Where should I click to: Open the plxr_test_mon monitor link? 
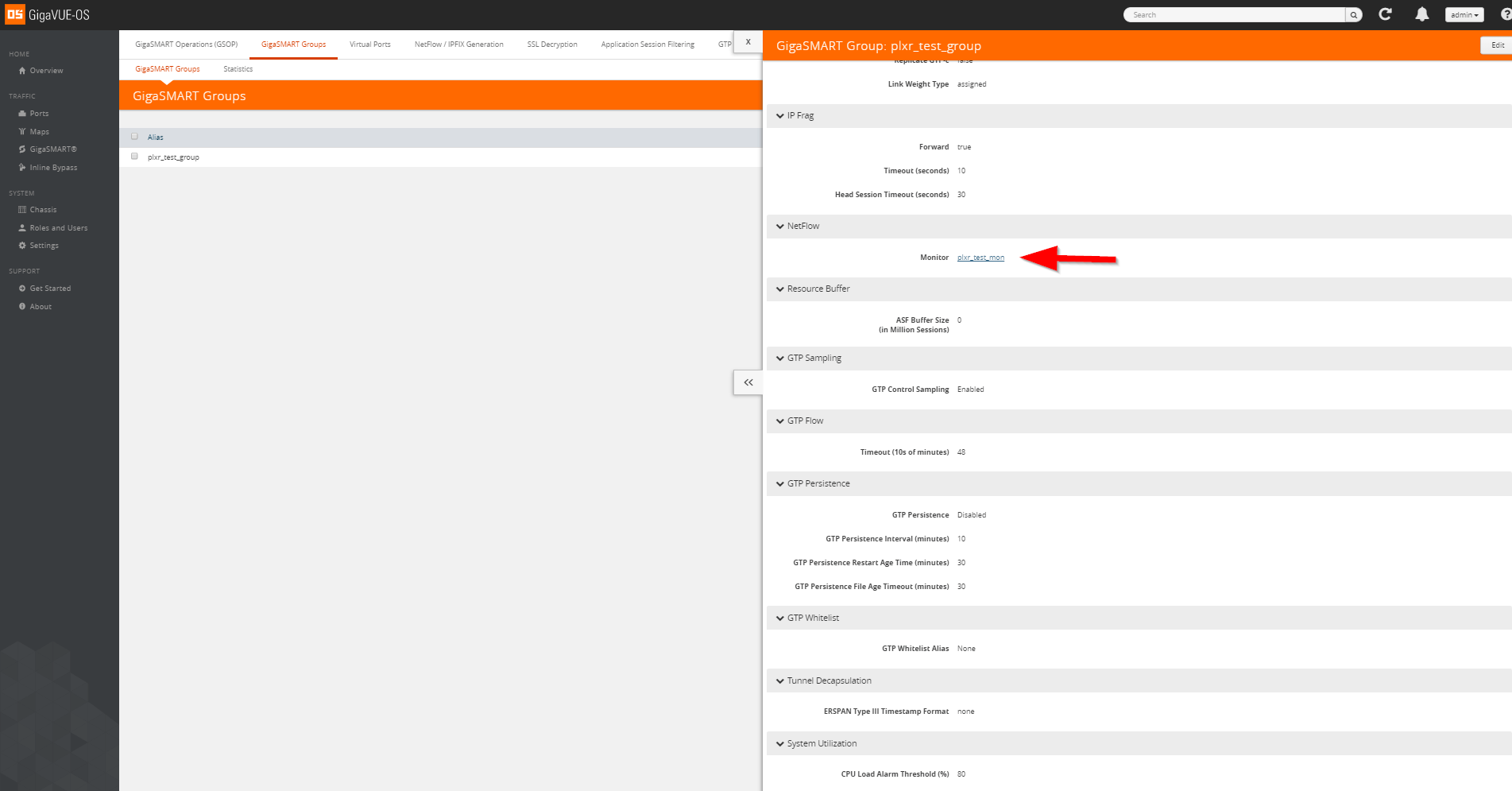point(980,258)
